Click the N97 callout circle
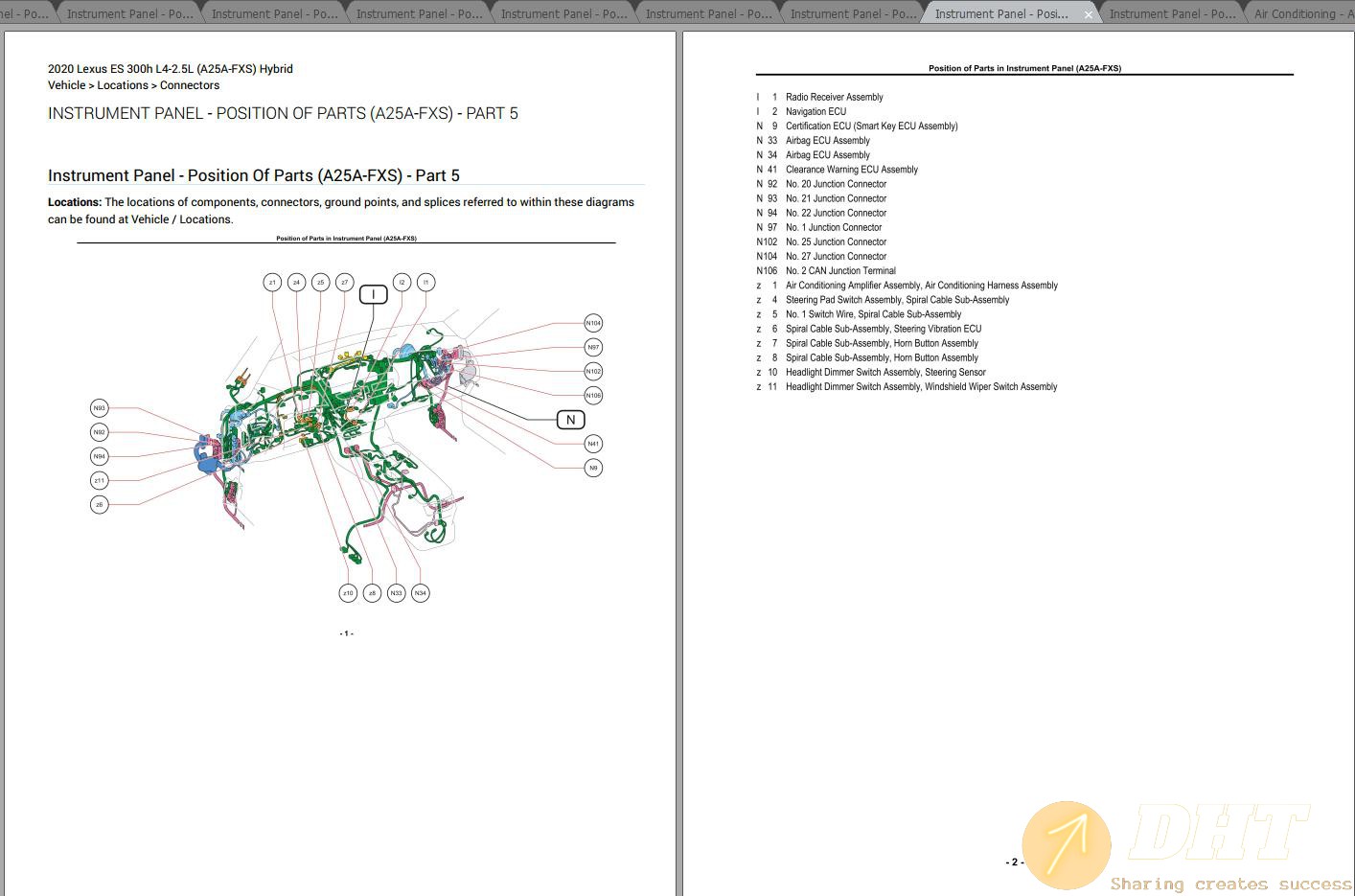Screen dimensions: 1355x896 coord(593,347)
